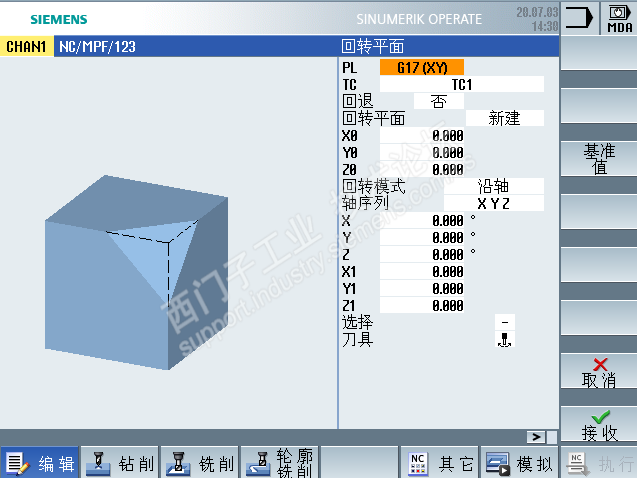Image resolution: width=637 pixels, height=478 pixels.
Task: Click the date and time display
Action: pos(537,19)
